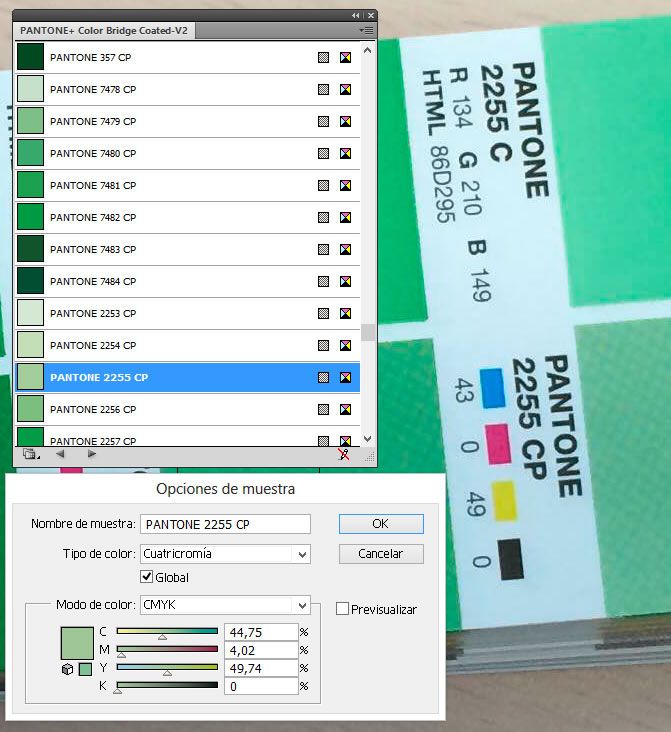Select the PANTONE+ Color Bridge Coated-V2 tab

104,31
